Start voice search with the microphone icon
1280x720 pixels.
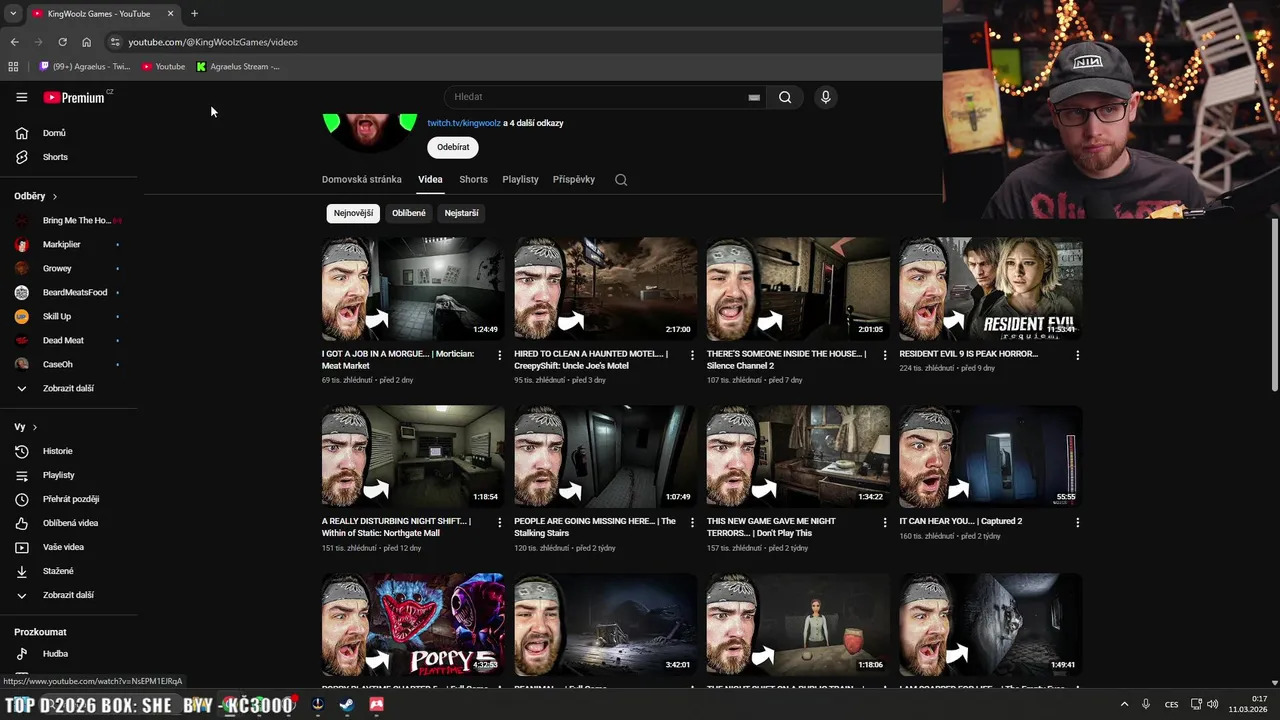click(x=825, y=97)
